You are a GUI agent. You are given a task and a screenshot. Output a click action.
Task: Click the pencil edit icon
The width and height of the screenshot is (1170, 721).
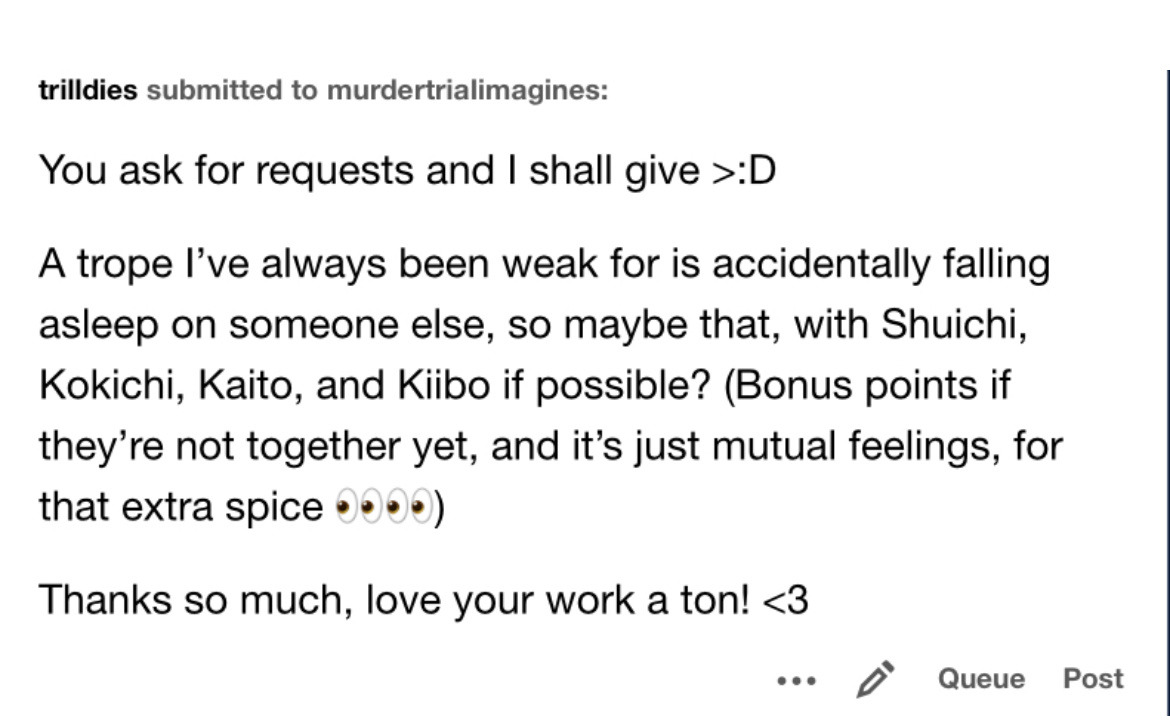tap(875, 679)
